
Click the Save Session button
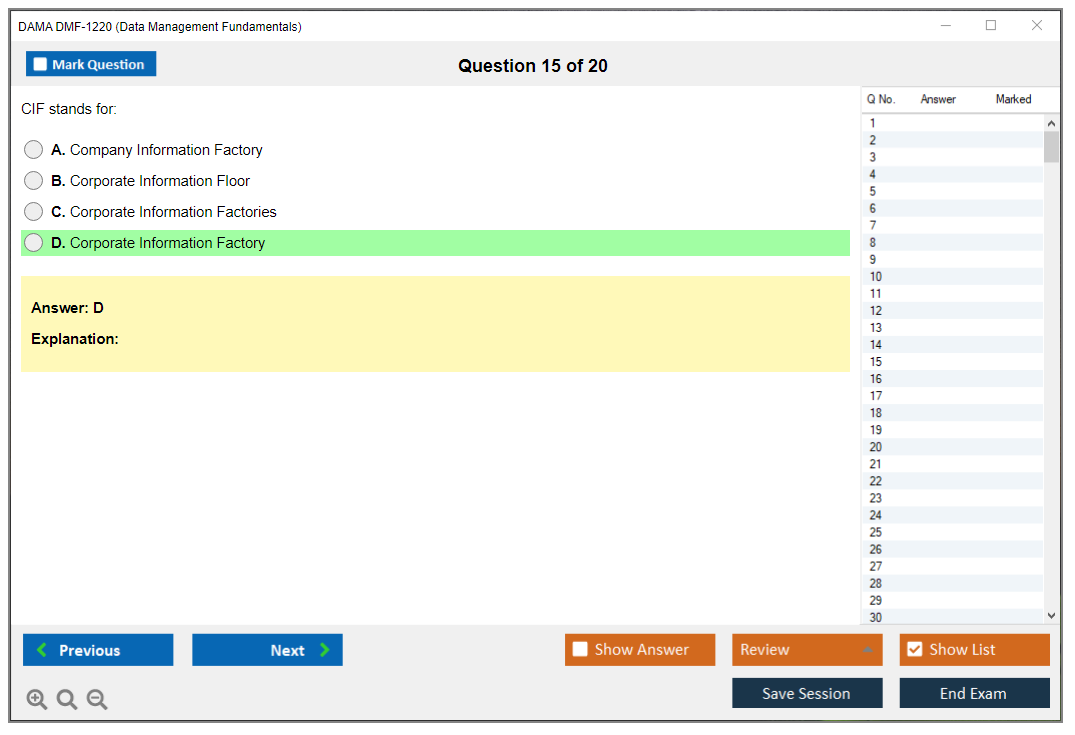click(806, 693)
